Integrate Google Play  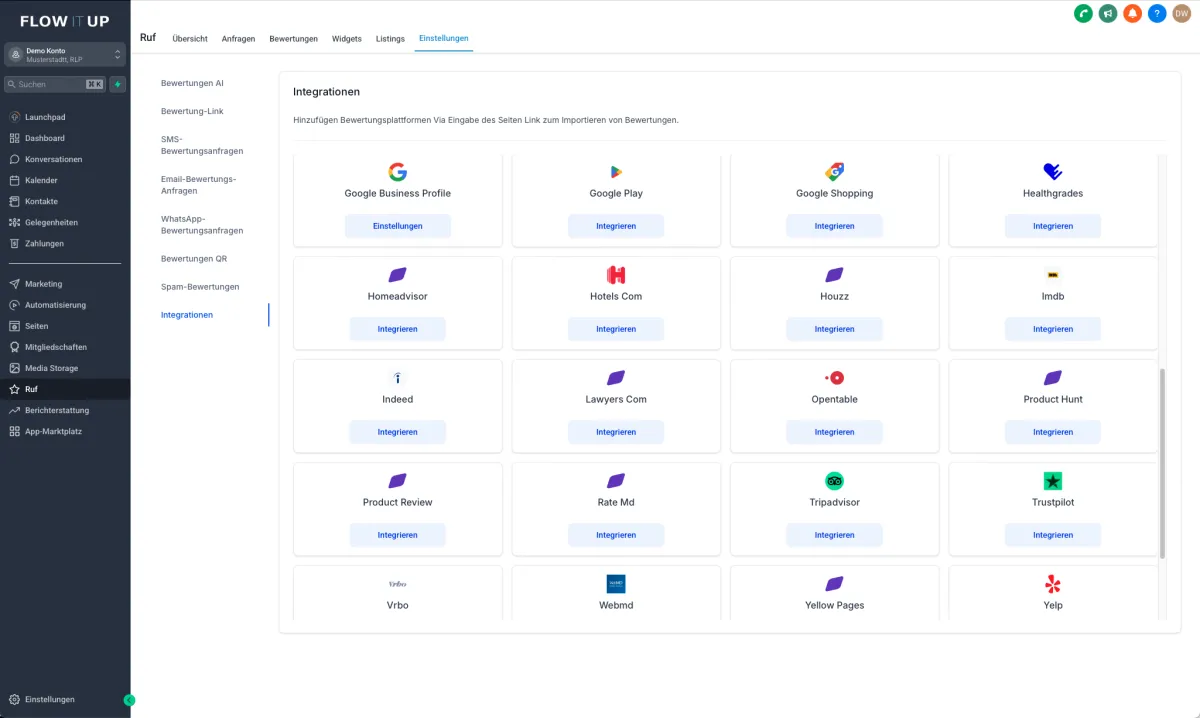click(x=616, y=226)
